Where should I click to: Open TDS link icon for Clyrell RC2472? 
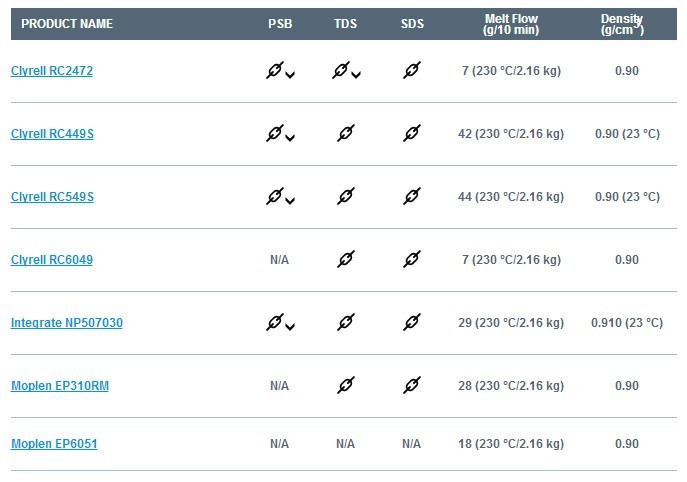click(x=341, y=70)
